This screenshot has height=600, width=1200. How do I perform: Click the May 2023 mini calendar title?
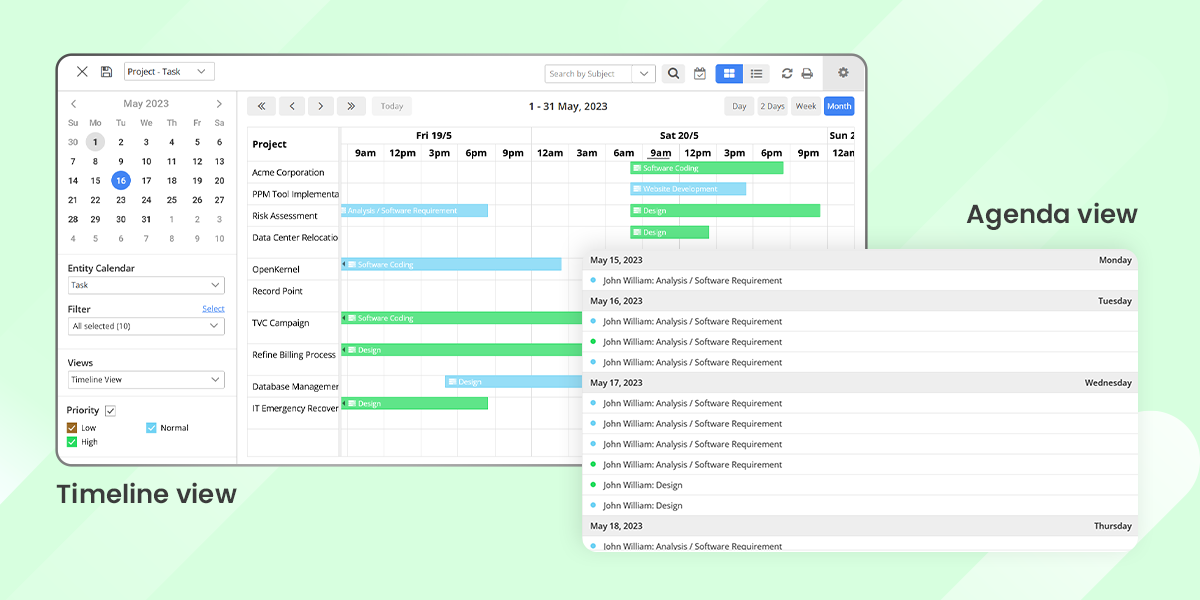coord(146,104)
